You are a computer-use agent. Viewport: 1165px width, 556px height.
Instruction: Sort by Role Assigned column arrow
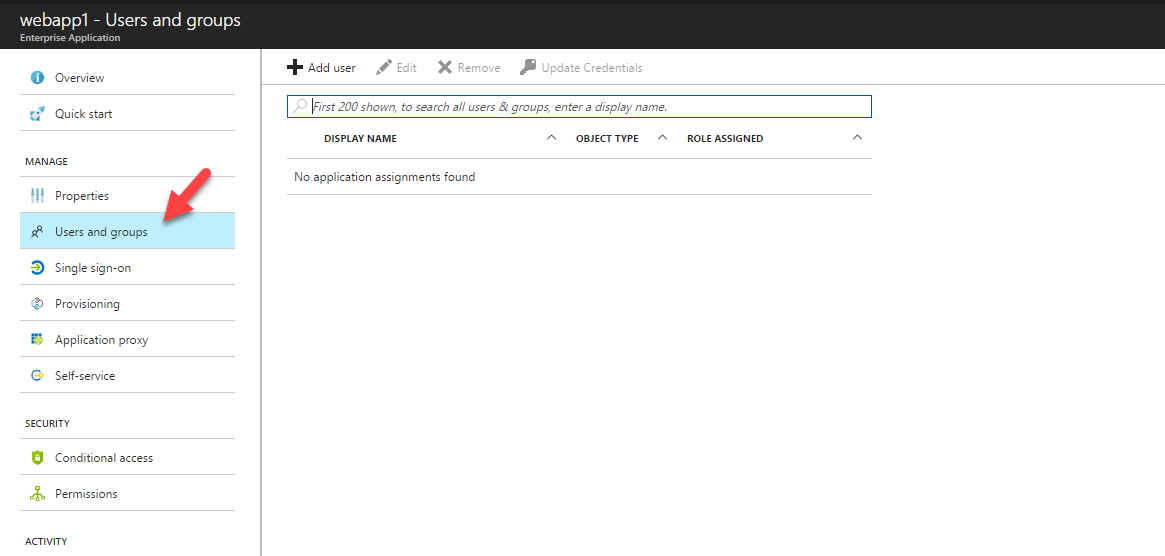(857, 138)
